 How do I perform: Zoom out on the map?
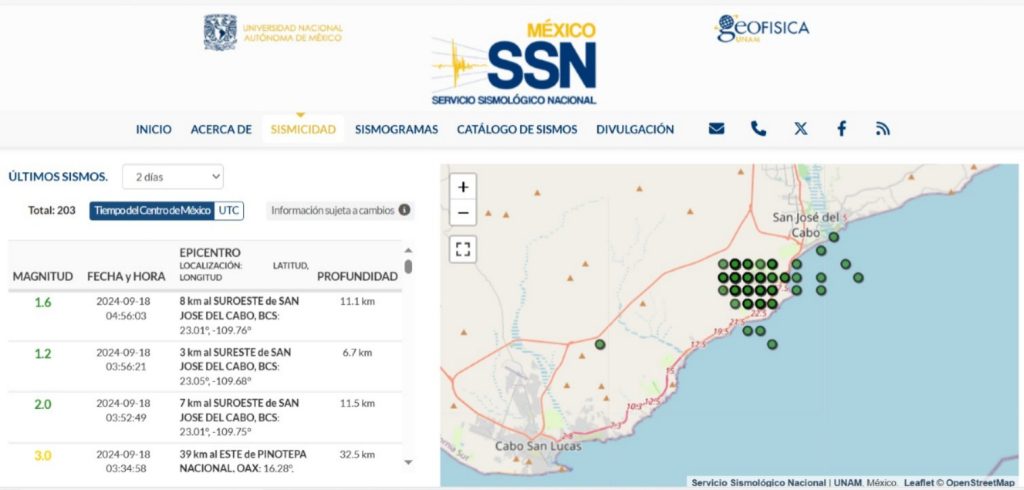pyautogui.click(x=463, y=213)
